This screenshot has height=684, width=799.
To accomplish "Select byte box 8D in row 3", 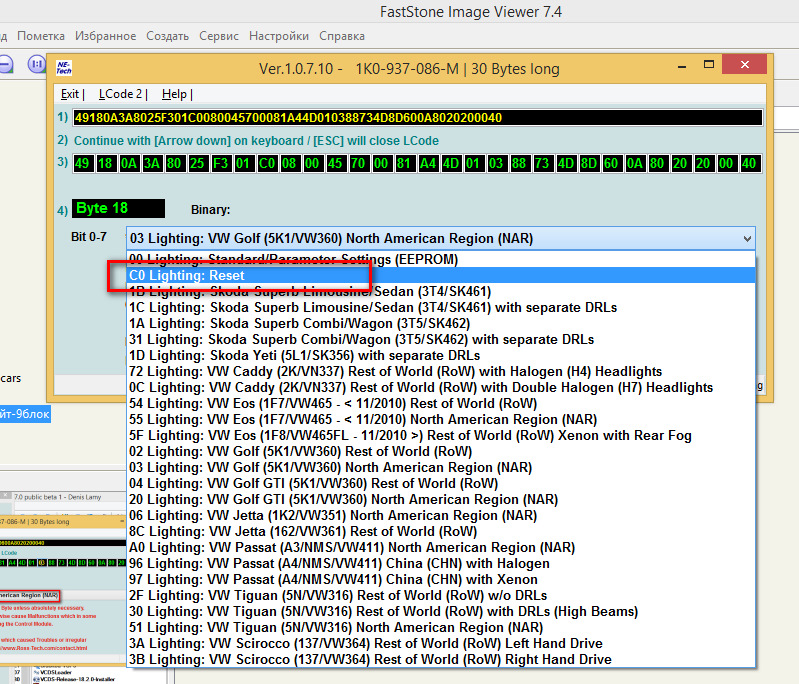I will click(x=589, y=164).
